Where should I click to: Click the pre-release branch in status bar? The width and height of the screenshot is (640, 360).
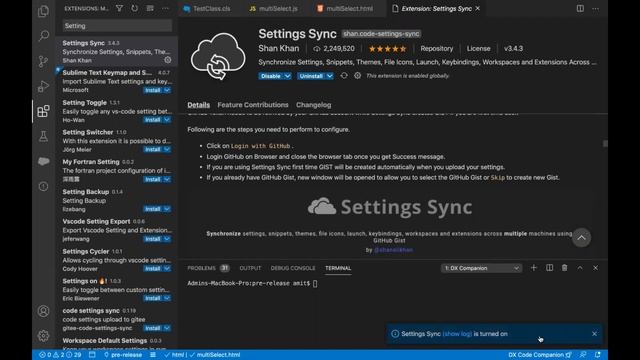coord(122,355)
